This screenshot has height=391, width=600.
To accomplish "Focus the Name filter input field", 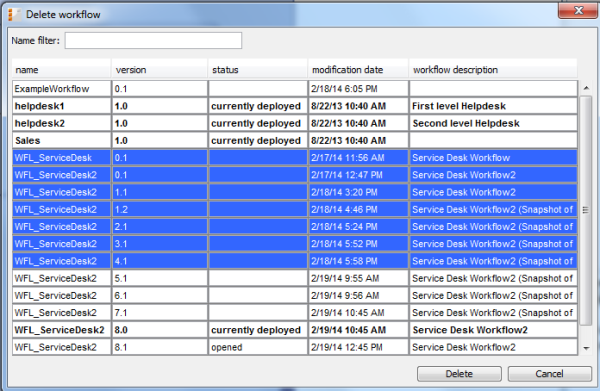I will click(153, 41).
